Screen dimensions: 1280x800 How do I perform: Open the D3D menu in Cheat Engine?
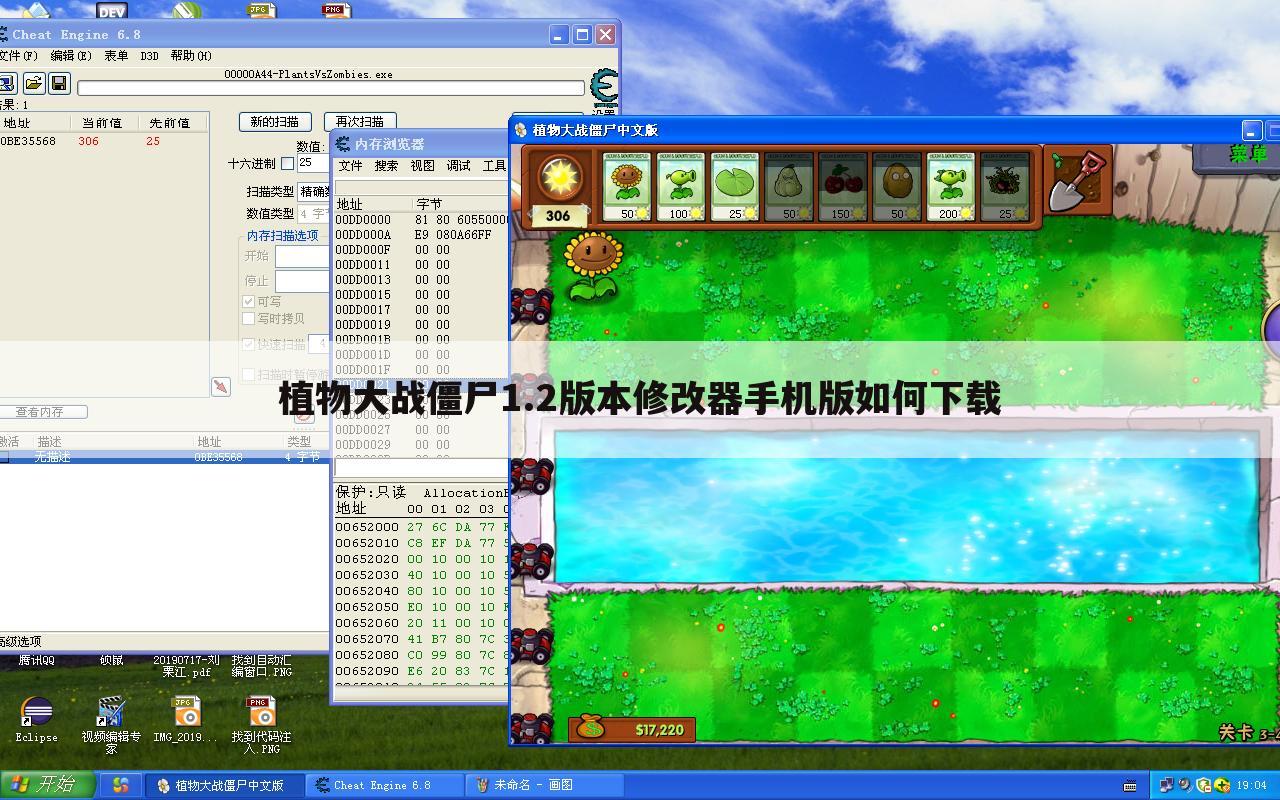click(x=149, y=56)
